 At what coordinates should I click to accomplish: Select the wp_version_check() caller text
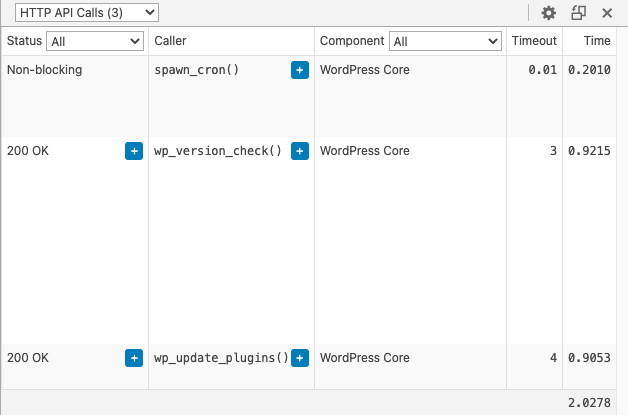[217, 151]
